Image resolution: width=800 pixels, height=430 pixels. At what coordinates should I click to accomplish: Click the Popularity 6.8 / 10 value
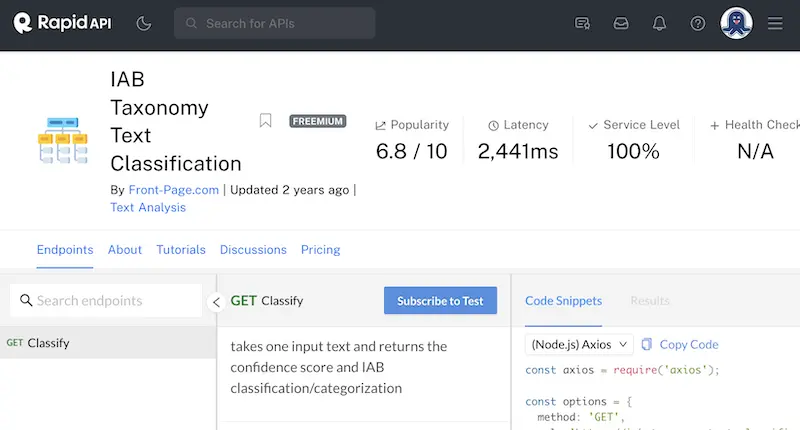412,151
